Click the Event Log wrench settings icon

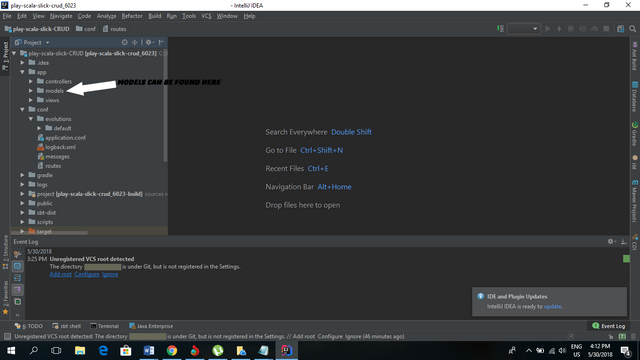click(17, 254)
